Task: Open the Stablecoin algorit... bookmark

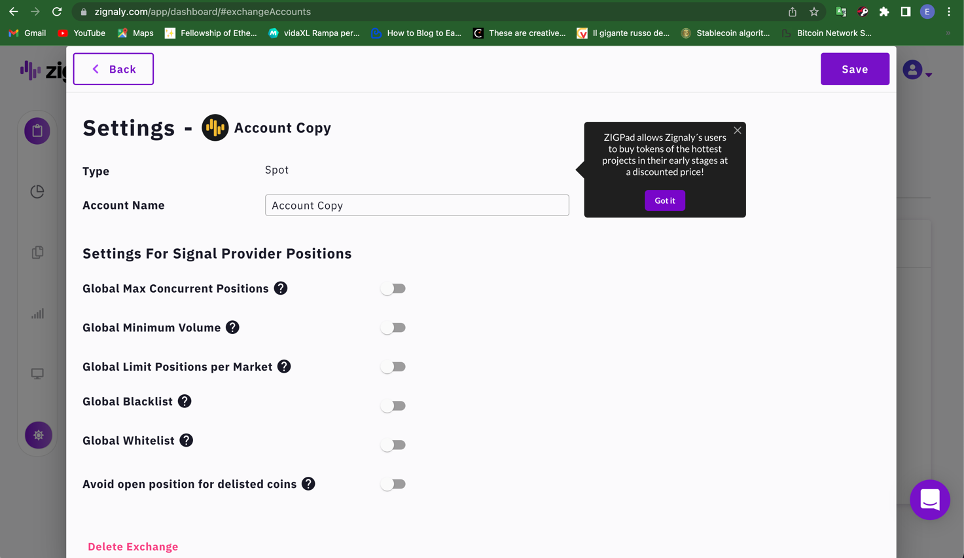Action: (725, 33)
